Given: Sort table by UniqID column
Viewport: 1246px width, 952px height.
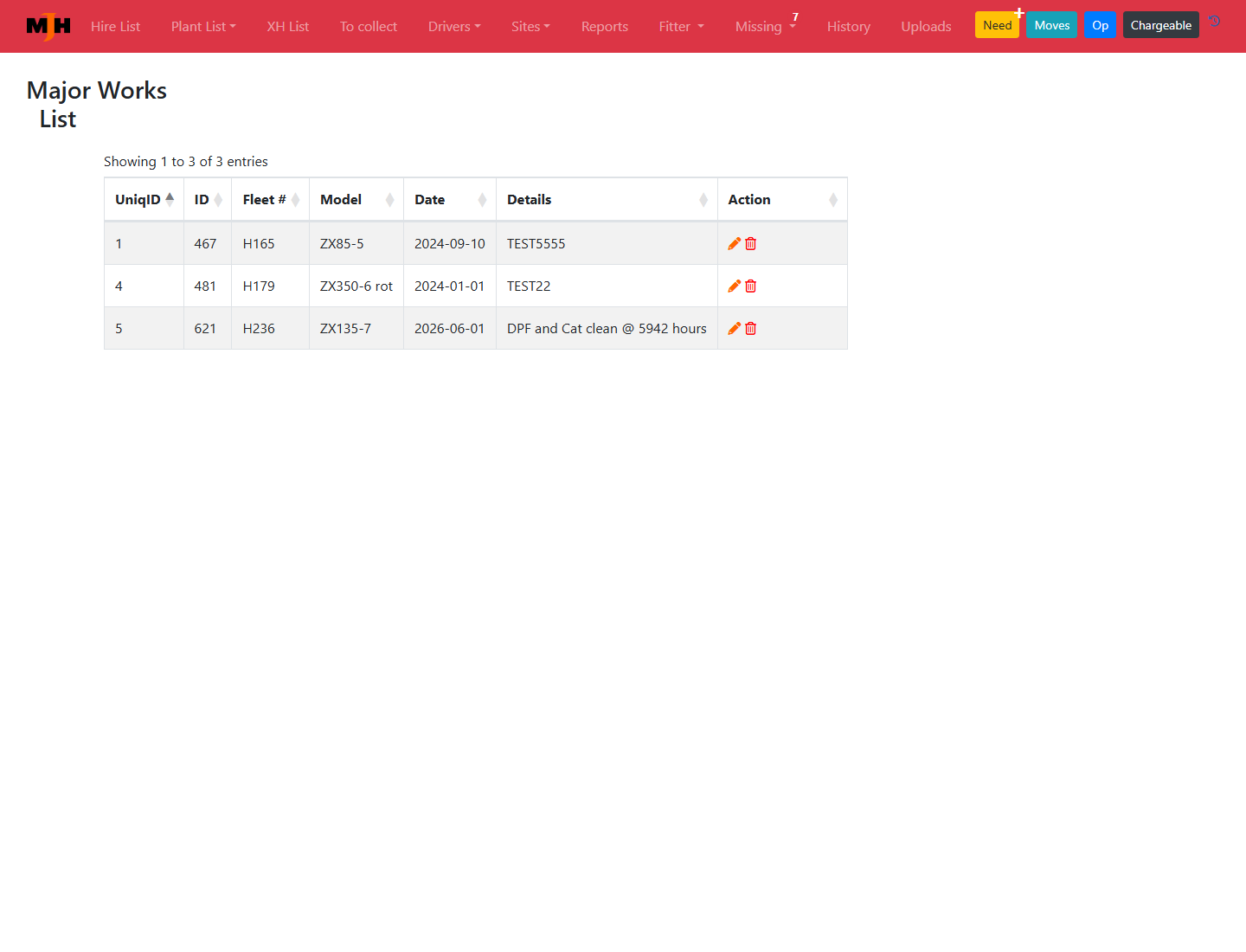Looking at the screenshot, I should point(144,200).
